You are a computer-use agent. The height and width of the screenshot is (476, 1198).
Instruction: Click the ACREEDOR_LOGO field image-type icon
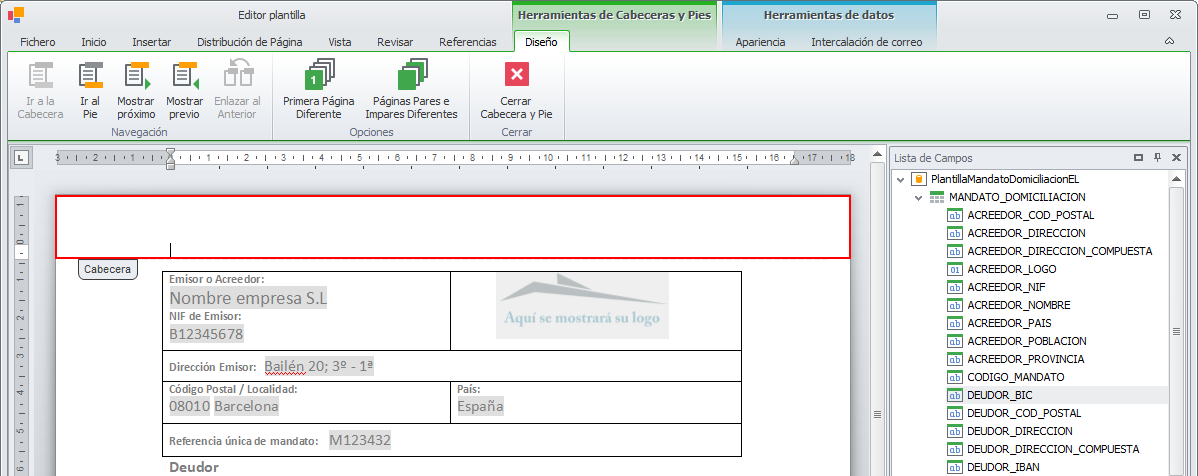955,269
